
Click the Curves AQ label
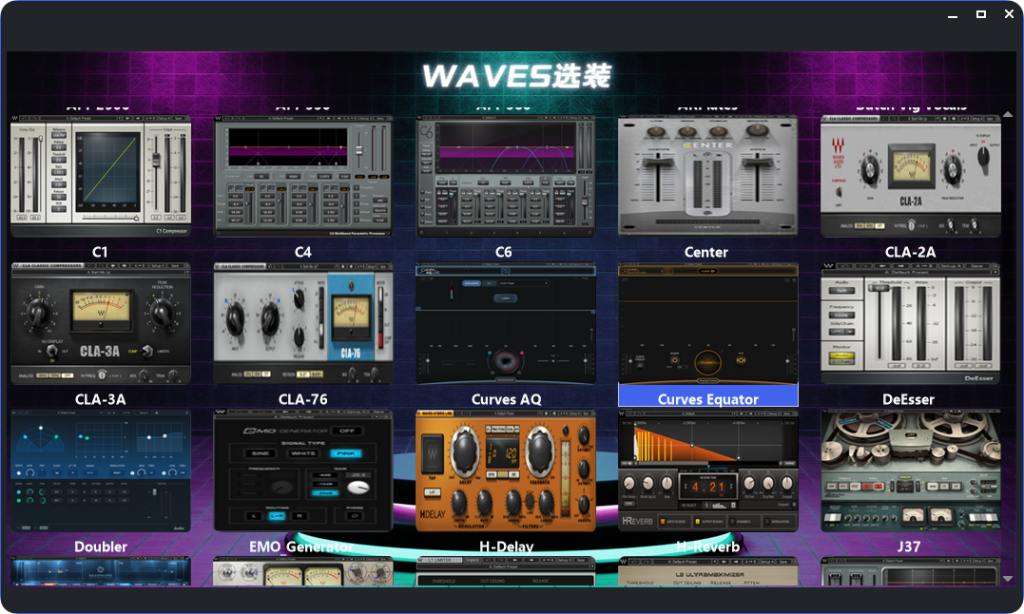[x=506, y=399]
